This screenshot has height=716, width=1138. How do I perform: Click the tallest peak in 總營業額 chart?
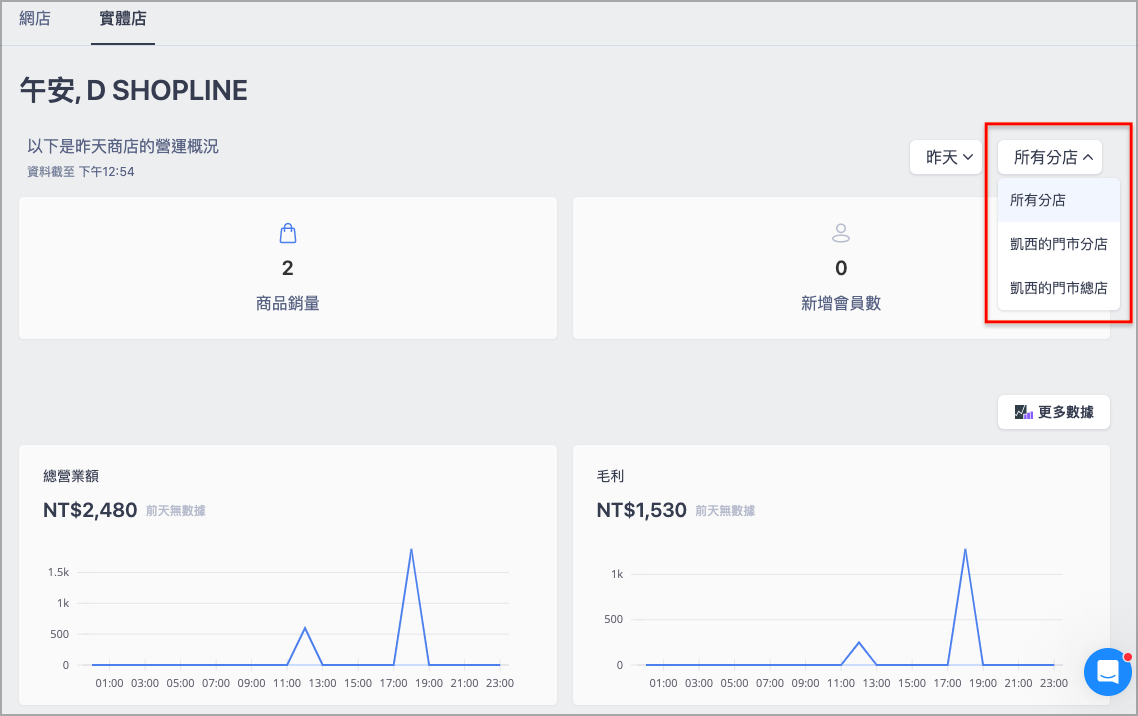412,551
